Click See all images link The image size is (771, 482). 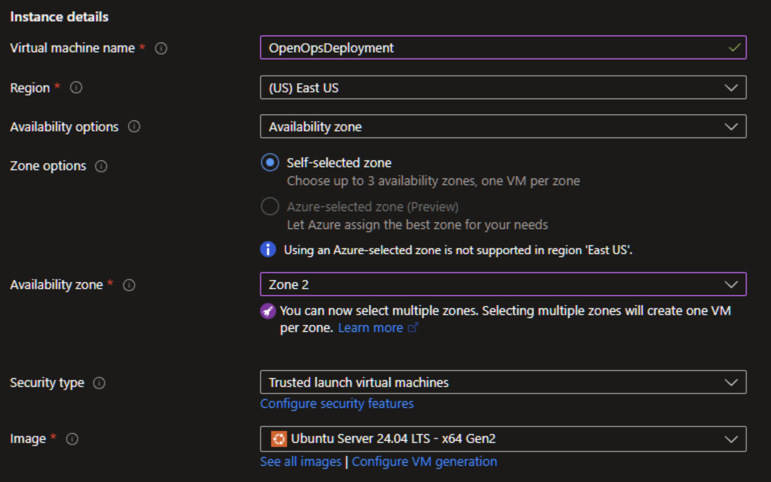click(300, 462)
